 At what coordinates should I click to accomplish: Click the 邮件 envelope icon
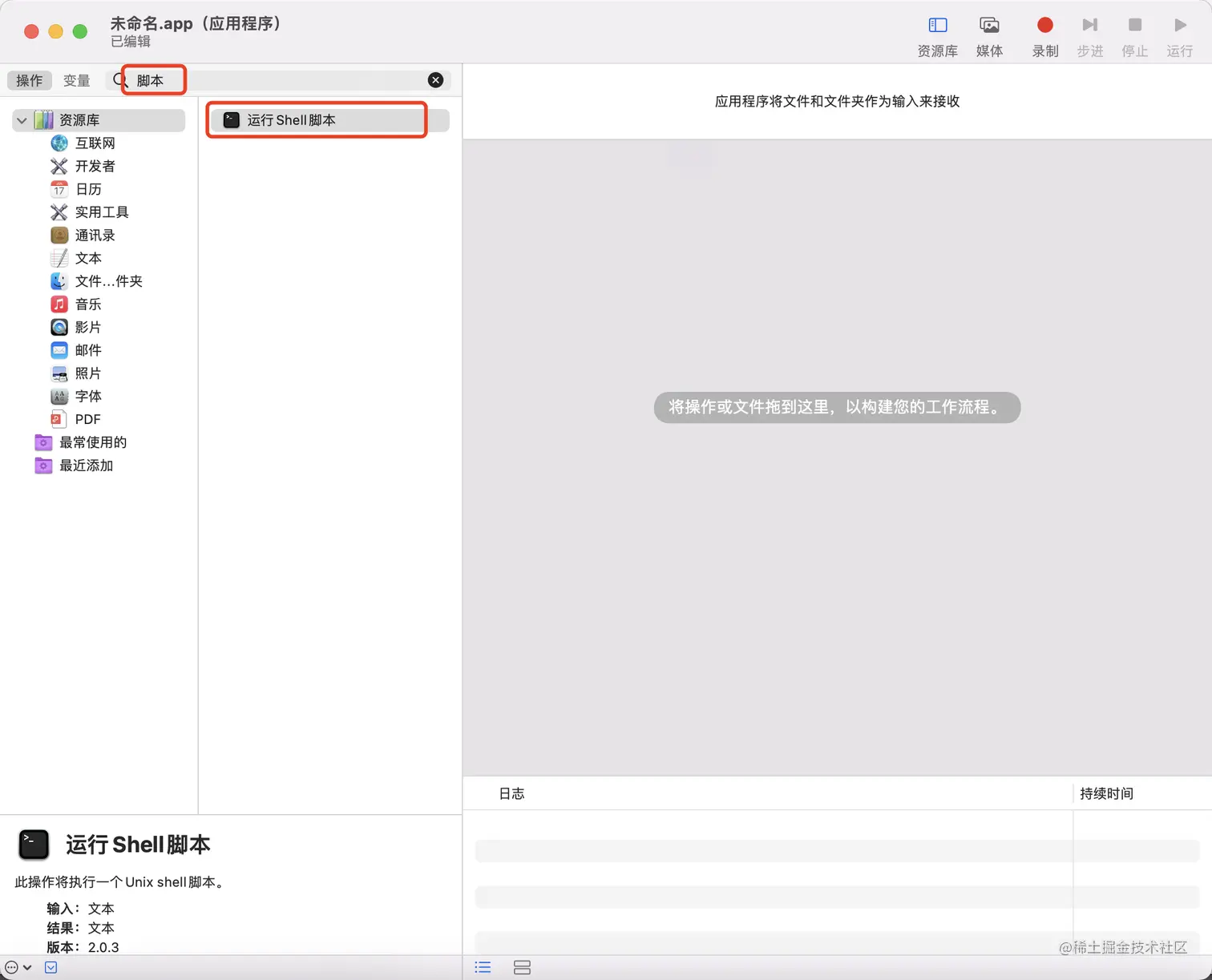click(x=59, y=350)
